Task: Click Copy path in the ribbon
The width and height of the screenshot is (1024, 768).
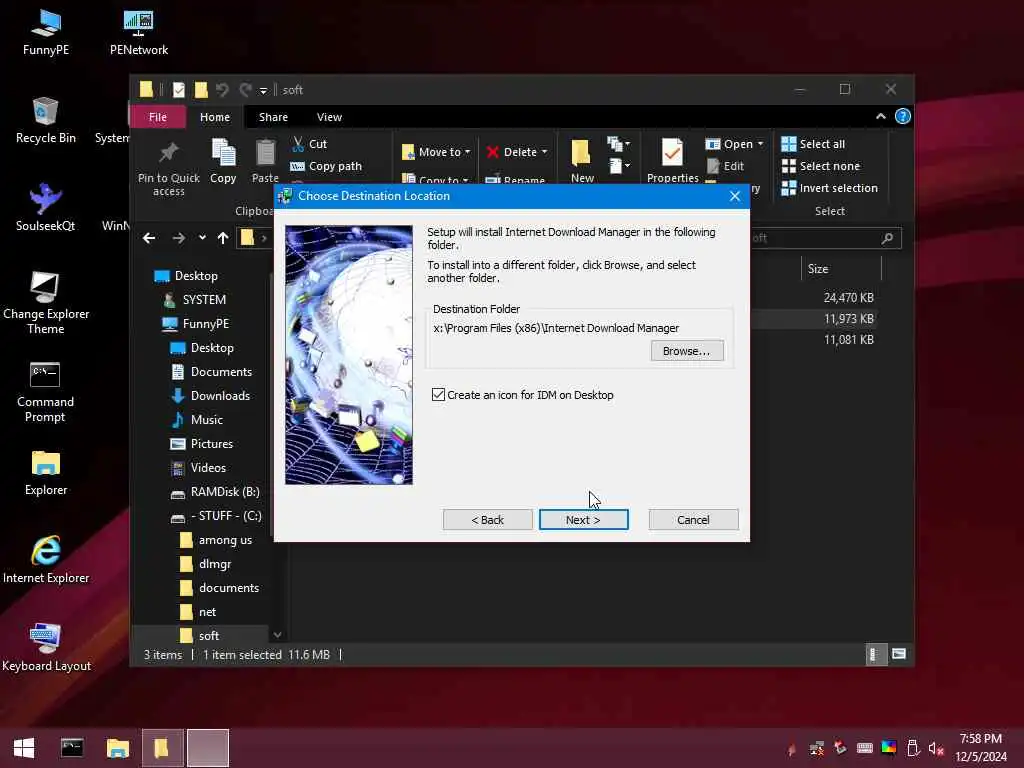Action: [326, 166]
